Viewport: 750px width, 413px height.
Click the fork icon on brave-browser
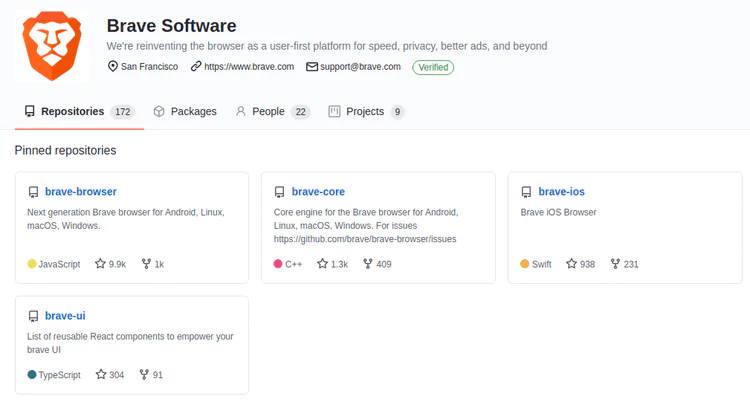click(146, 264)
